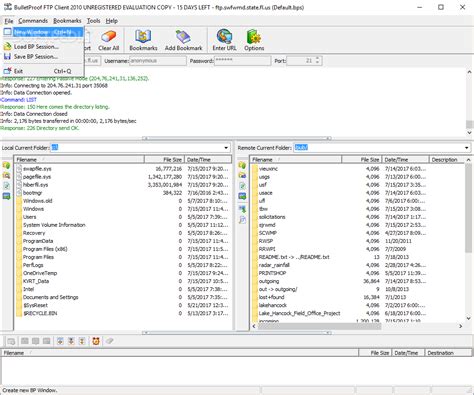
Task: Click the first of three queue arrow icons
Action: [x=60, y=341]
